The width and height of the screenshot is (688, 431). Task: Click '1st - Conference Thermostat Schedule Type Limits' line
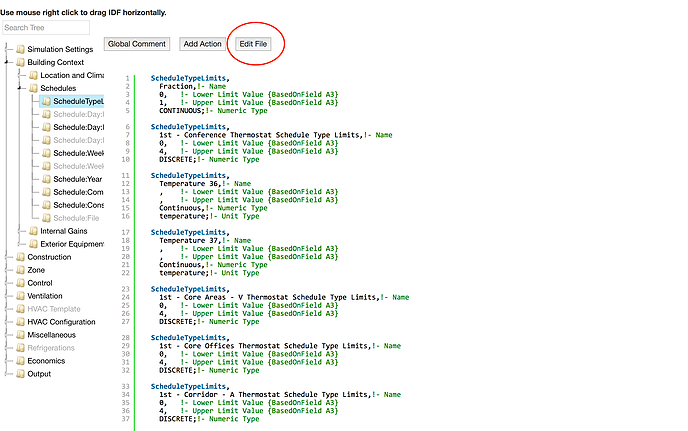[276, 135]
